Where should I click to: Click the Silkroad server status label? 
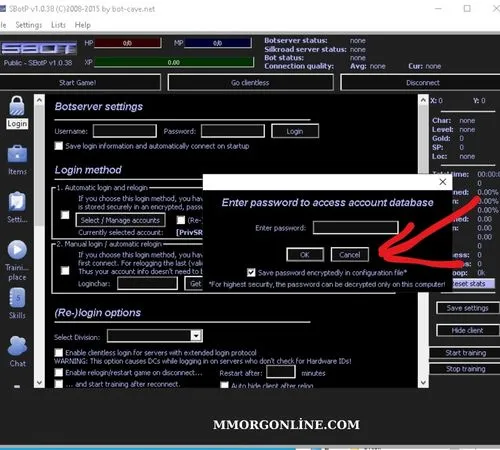pos(306,49)
